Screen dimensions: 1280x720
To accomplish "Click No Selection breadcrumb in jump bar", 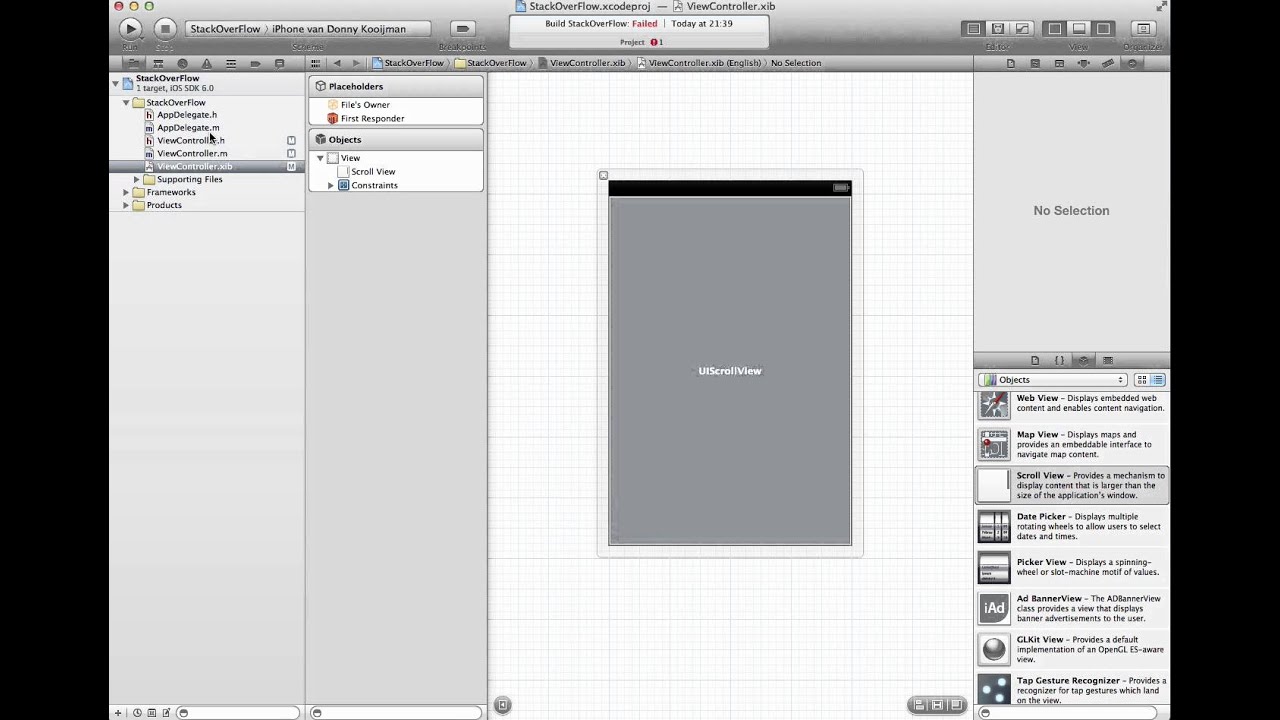I will 796,63.
